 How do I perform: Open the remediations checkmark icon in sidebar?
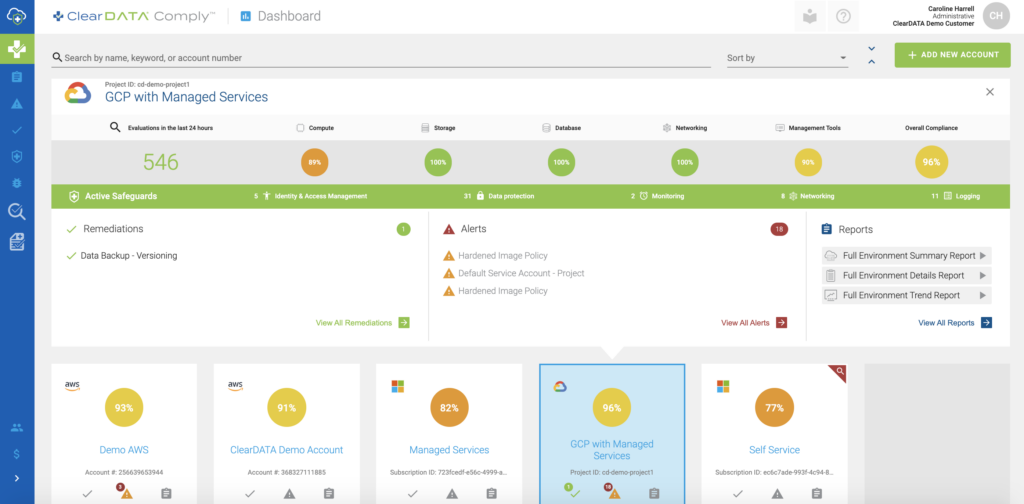(17, 130)
